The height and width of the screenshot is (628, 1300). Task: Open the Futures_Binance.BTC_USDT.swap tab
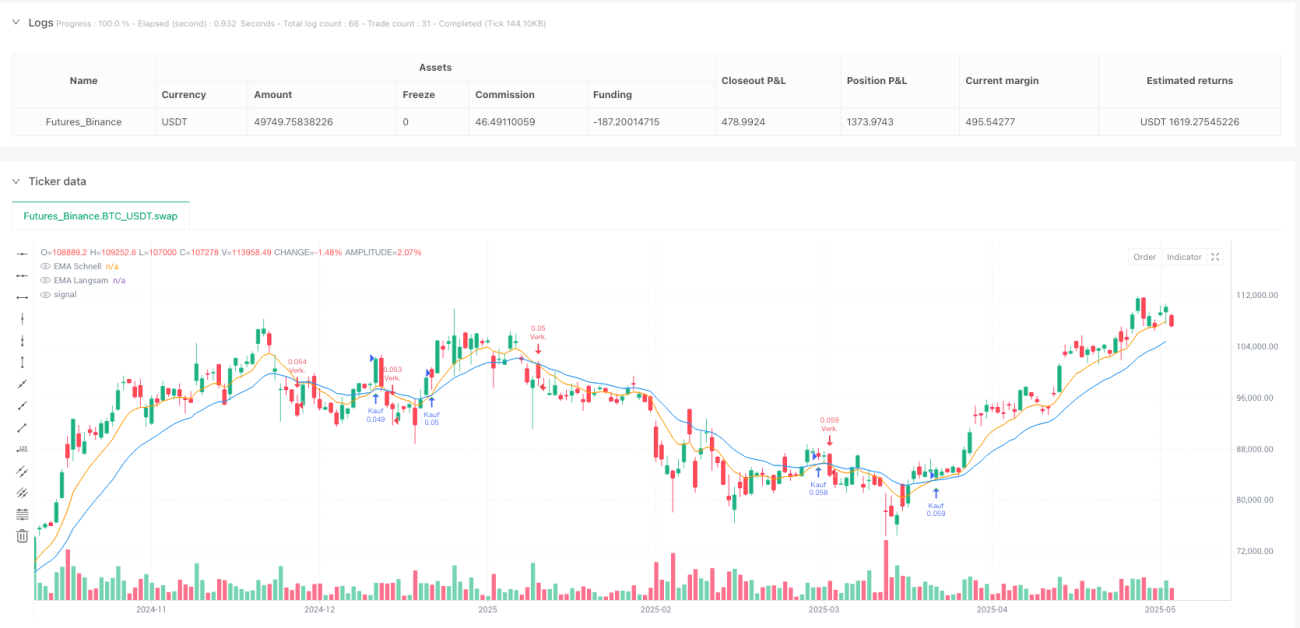[100, 216]
